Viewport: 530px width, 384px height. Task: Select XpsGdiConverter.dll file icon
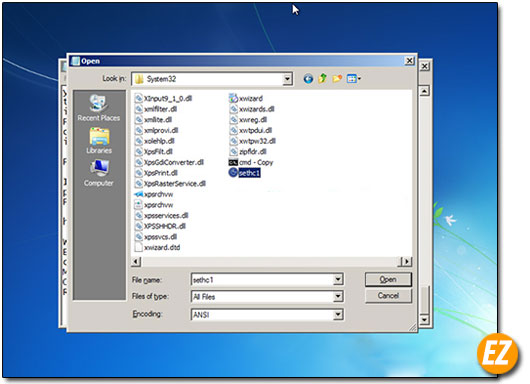[x=139, y=162]
